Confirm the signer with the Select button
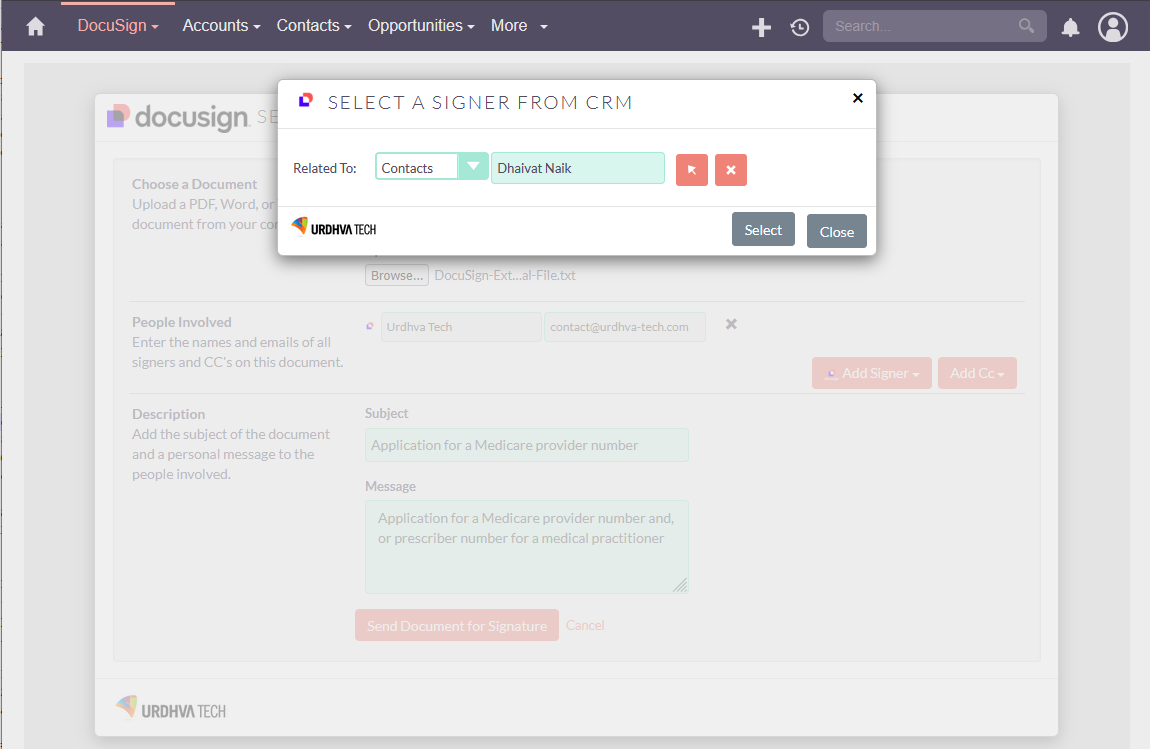 (x=763, y=229)
